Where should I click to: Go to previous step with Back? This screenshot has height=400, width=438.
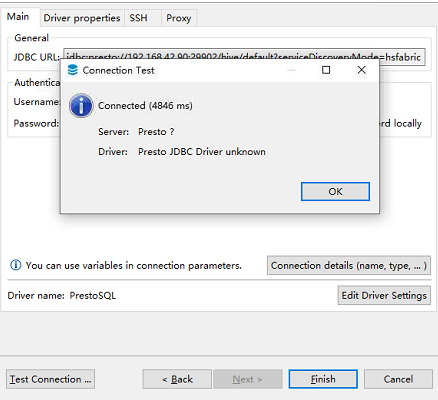(x=177, y=379)
